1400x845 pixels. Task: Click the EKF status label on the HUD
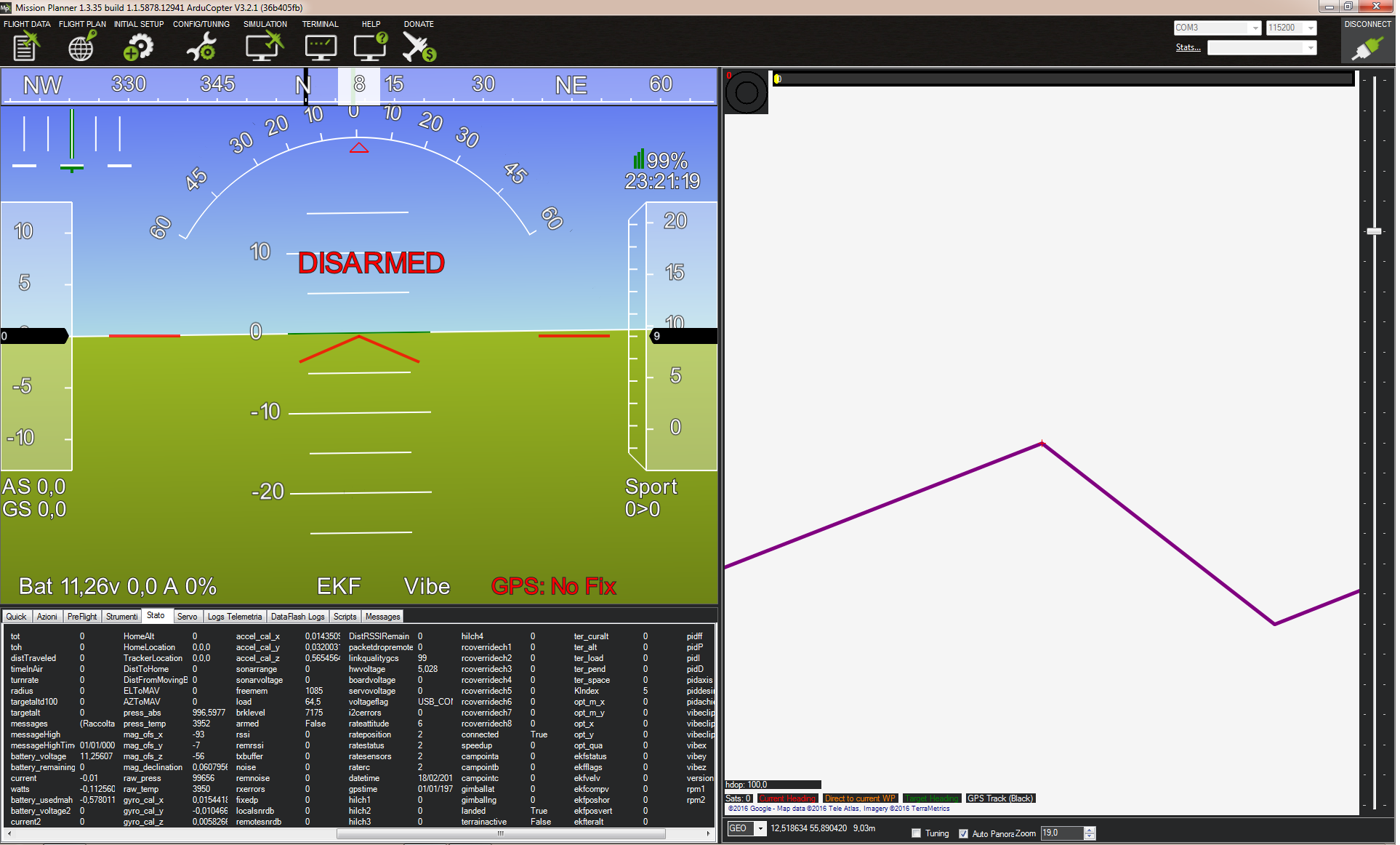pyautogui.click(x=339, y=586)
